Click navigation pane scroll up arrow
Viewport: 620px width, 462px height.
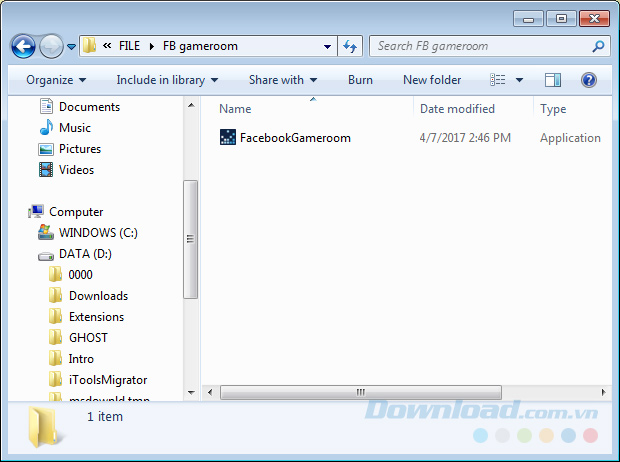click(191, 105)
